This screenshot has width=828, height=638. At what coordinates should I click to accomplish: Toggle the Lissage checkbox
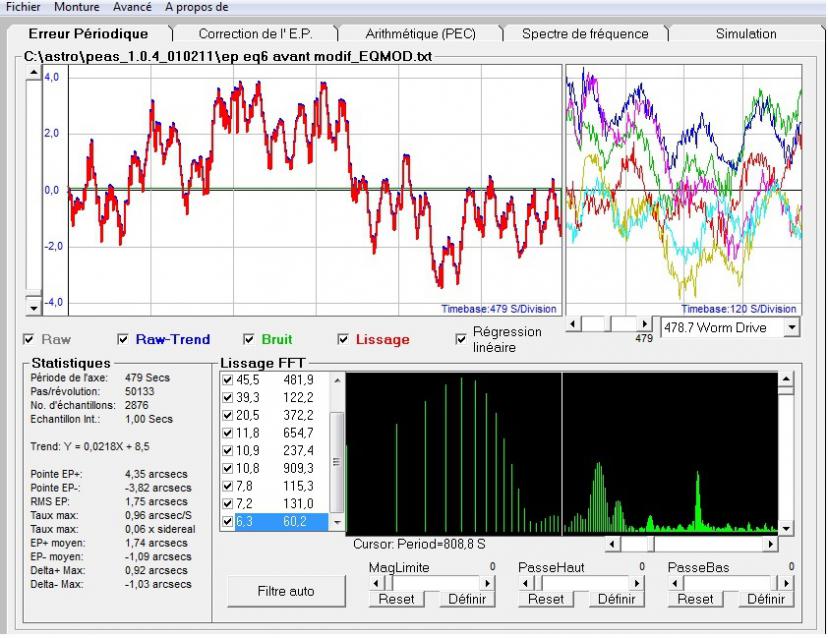click(x=343, y=340)
